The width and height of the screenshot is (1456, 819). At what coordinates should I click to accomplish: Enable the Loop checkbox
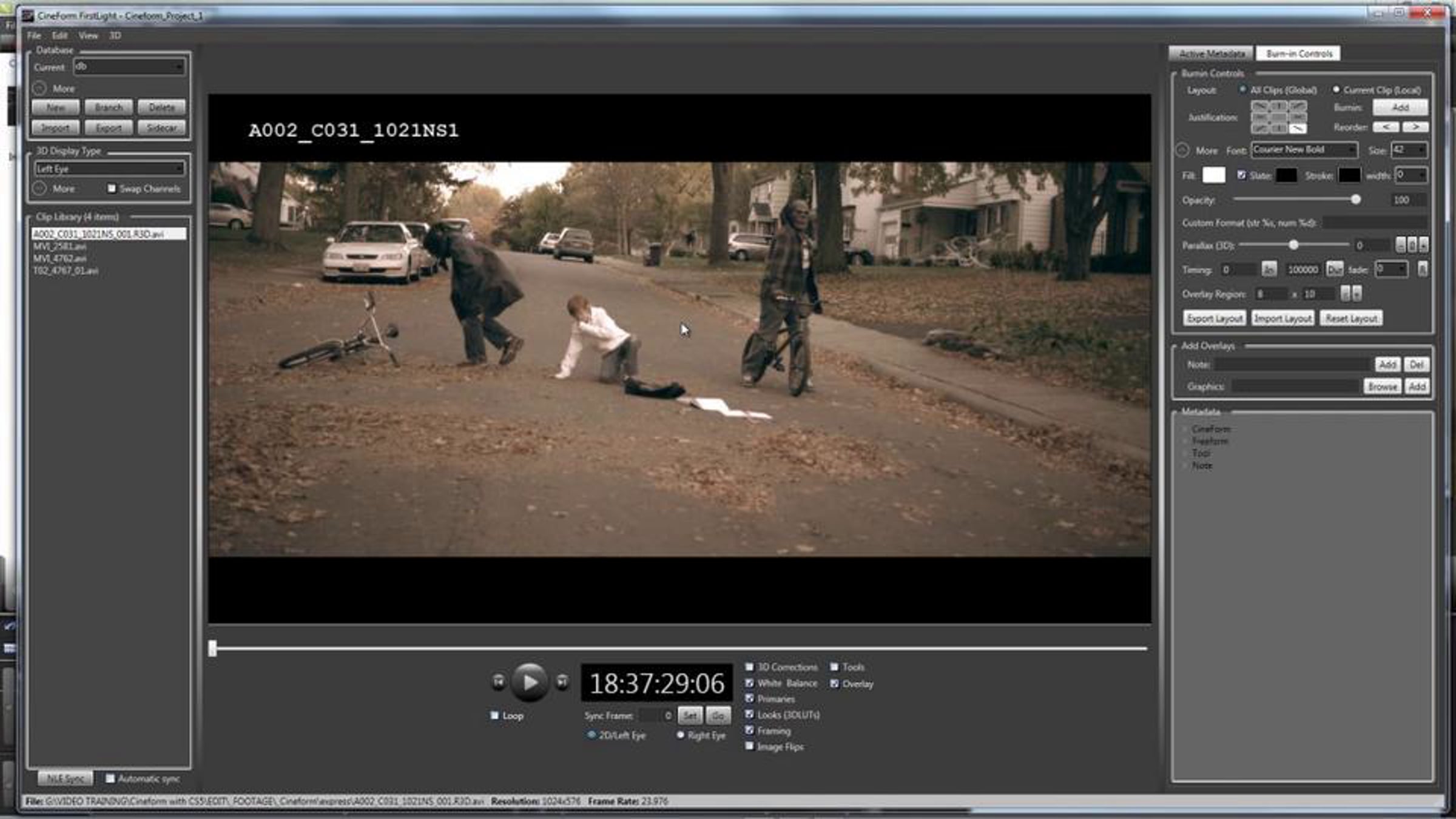(494, 715)
